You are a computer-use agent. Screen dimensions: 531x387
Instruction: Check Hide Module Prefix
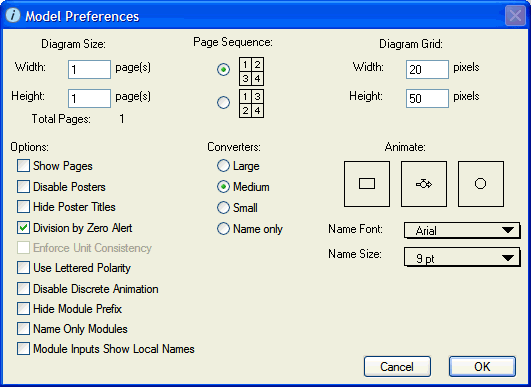[x=23, y=308]
